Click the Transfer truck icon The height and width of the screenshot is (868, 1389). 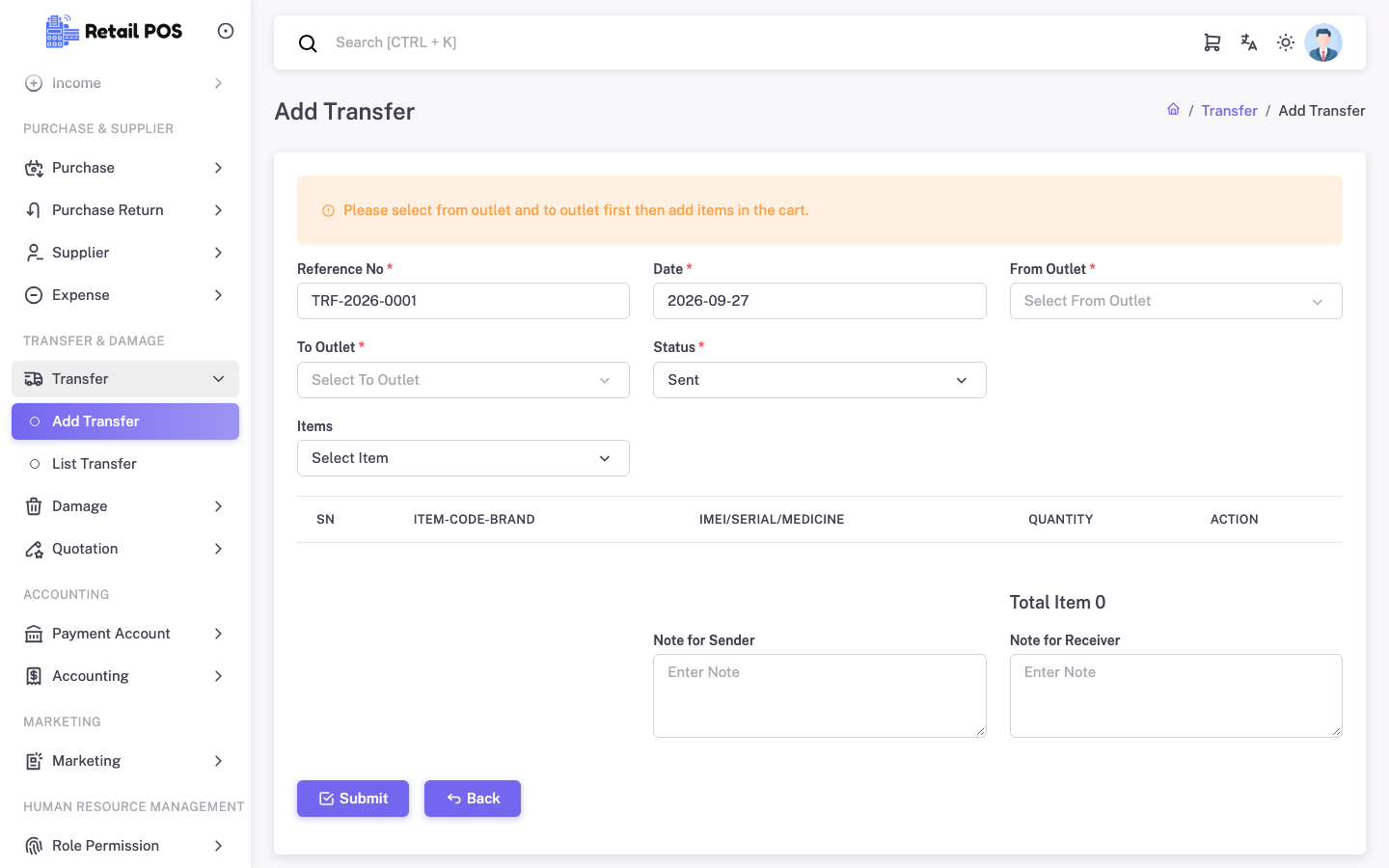tap(34, 379)
